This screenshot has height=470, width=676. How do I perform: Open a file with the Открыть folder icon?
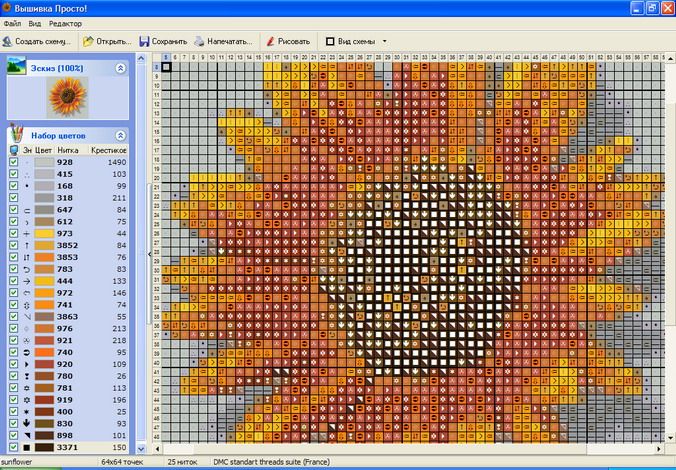coord(88,42)
